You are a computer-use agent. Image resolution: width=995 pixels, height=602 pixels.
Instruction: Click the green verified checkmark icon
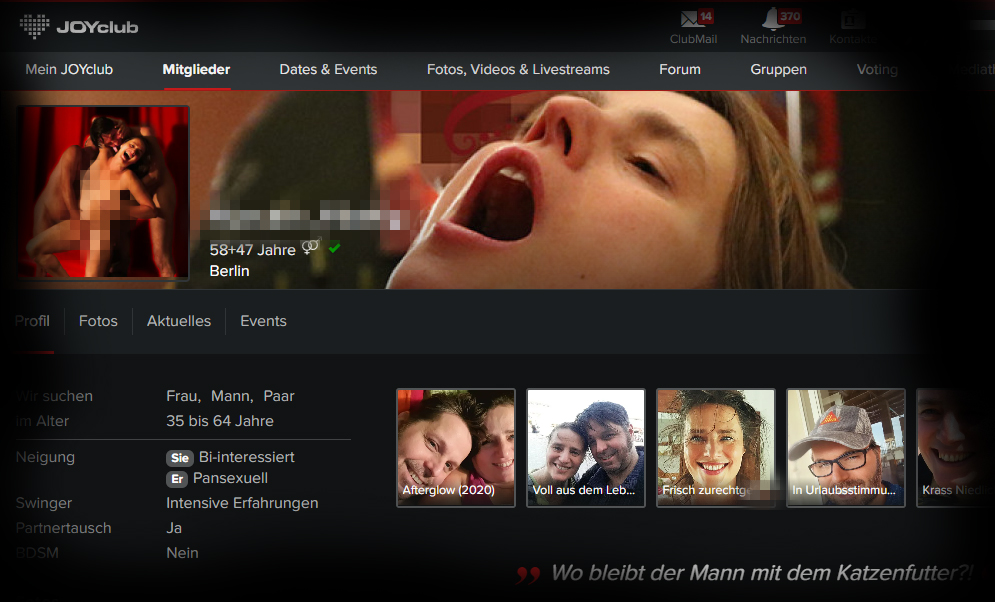pos(334,248)
